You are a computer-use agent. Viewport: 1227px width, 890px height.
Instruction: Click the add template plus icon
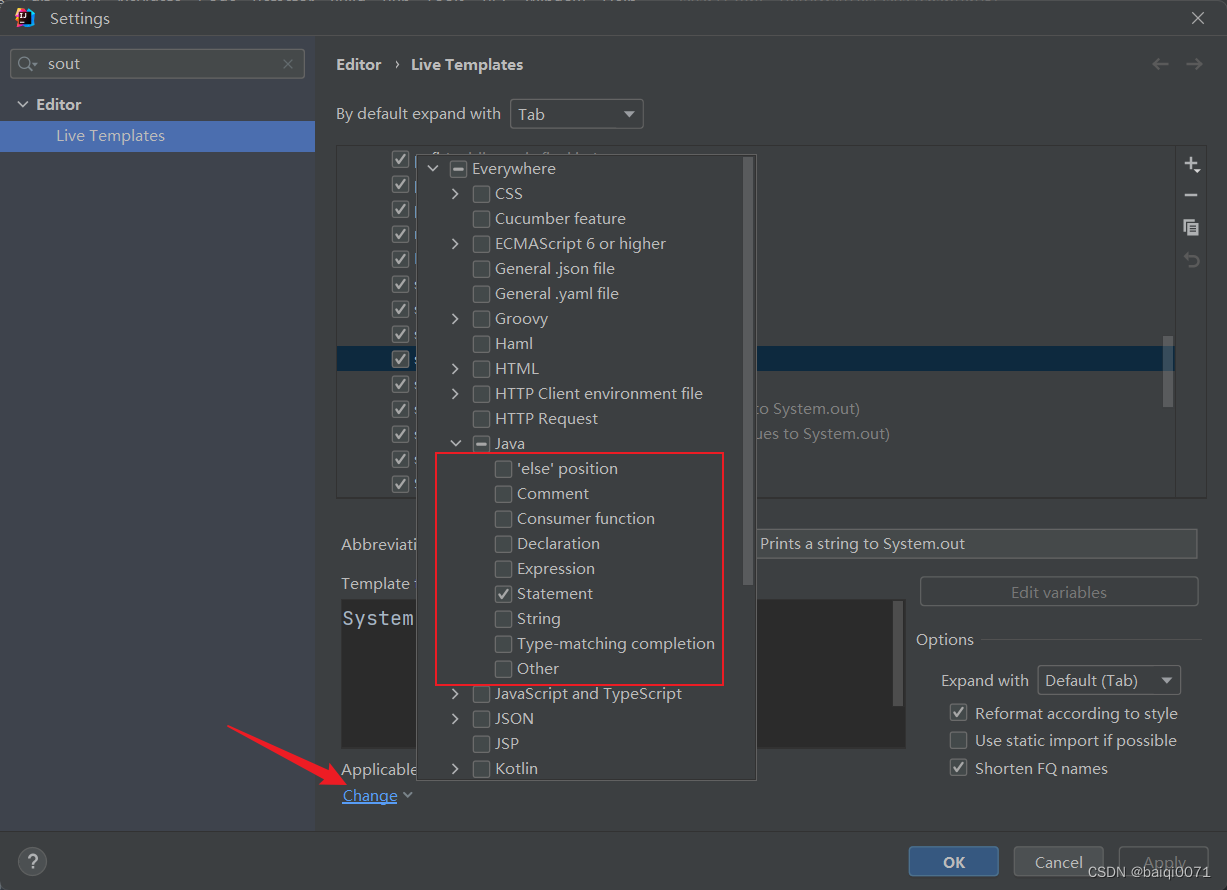1191,164
